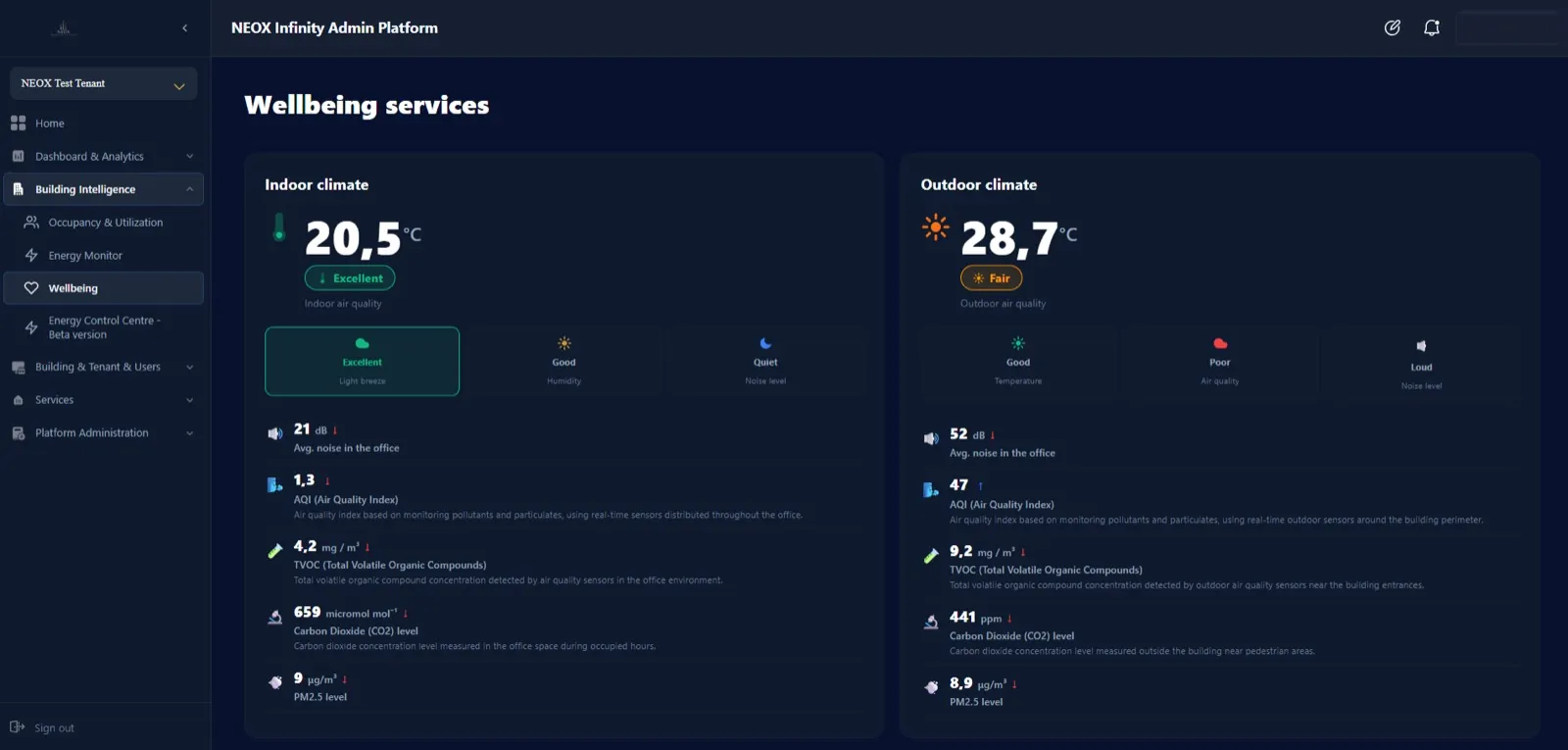The height and width of the screenshot is (750, 1568).
Task: Click the indoor "PM2.5 level" label
Action: click(320, 697)
